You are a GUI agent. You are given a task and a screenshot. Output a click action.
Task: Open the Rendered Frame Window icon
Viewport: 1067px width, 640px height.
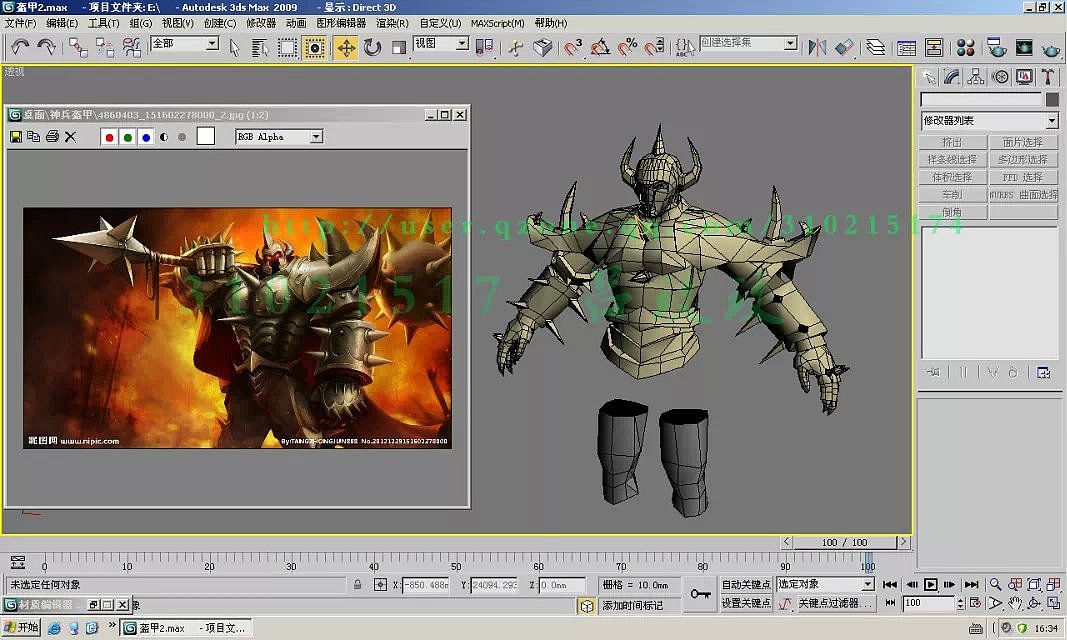1024,47
